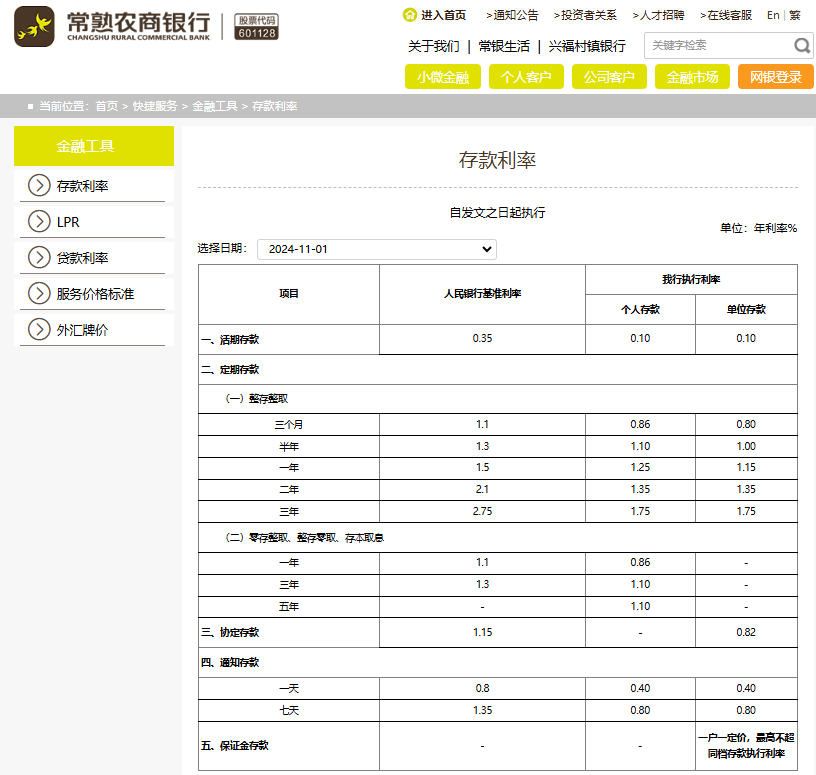Click the arrow icon next to 外汇牌价
Image resolution: width=816 pixels, height=775 pixels.
(39, 329)
